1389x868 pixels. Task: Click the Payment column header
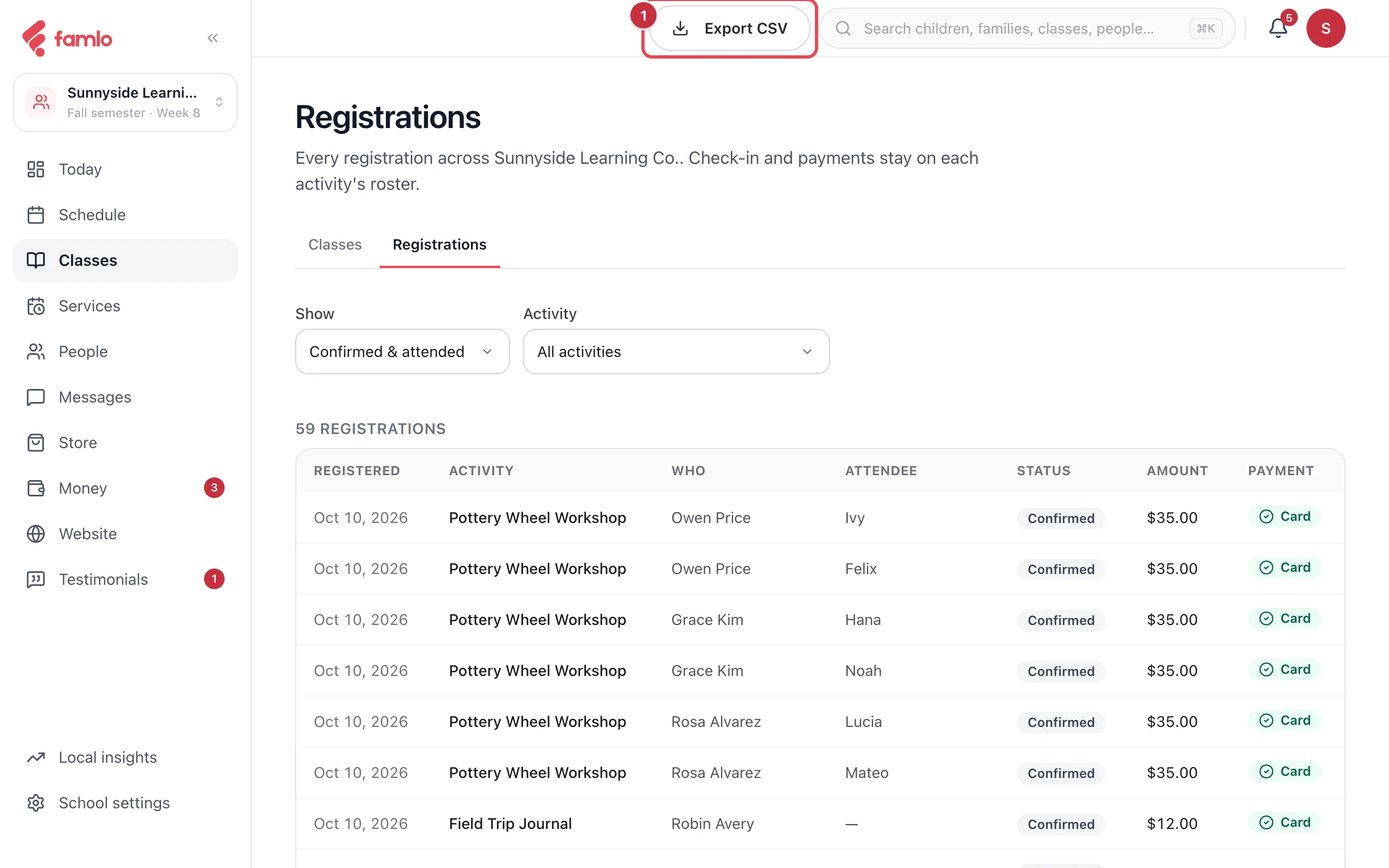[x=1280, y=471]
